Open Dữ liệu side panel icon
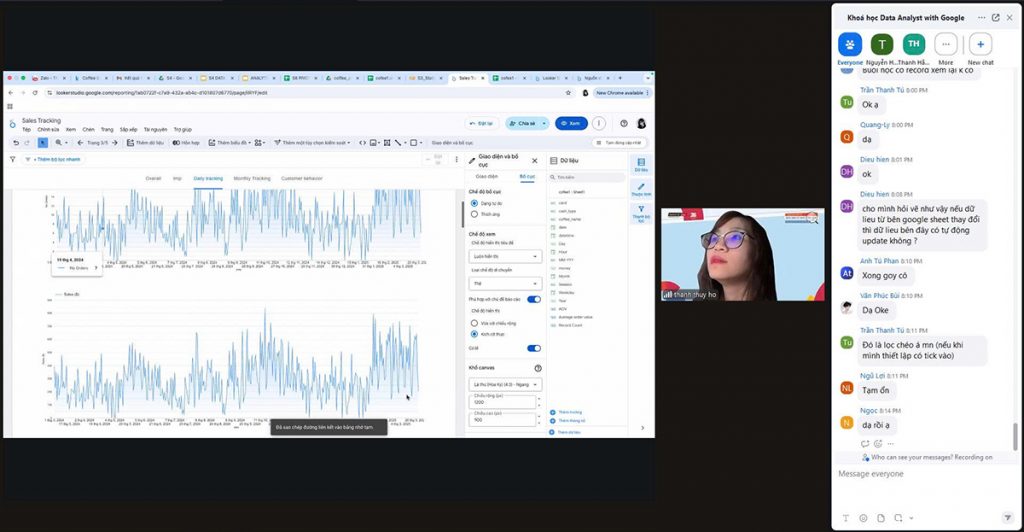This screenshot has width=1024, height=532. click(641, 164)
